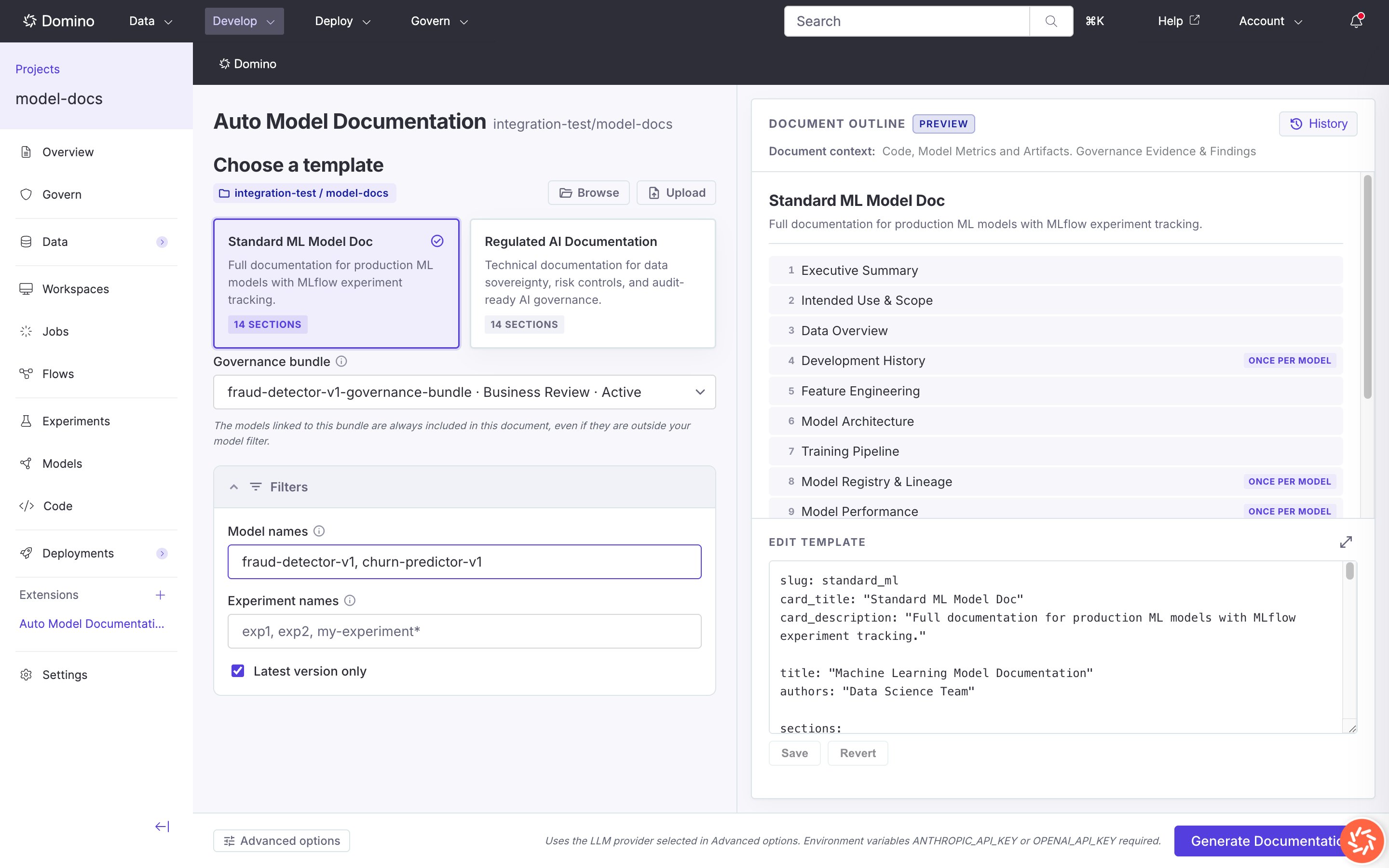This screenshot has width=1389, height=868.
Task: Collapse the sidebar with the arrow icon
Action: [162, 826]
